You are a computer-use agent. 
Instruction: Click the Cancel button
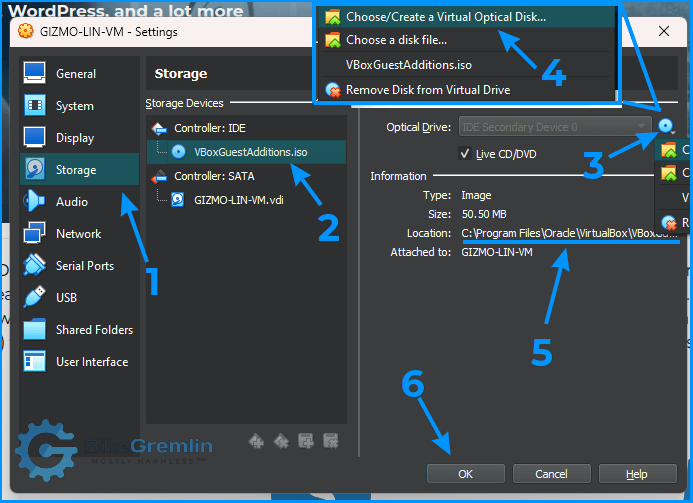pos(551,474)
